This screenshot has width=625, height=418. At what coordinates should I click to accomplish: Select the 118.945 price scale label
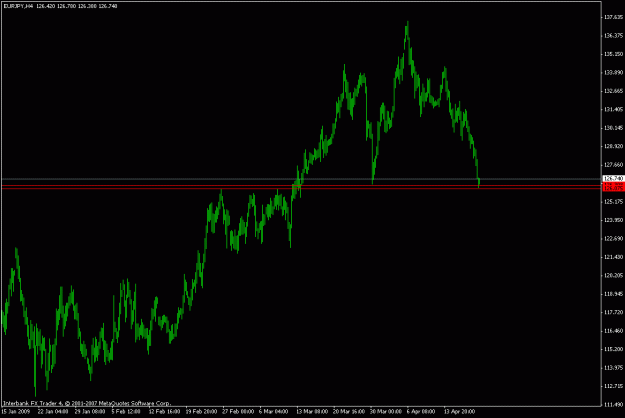click(x=613, y=294)
